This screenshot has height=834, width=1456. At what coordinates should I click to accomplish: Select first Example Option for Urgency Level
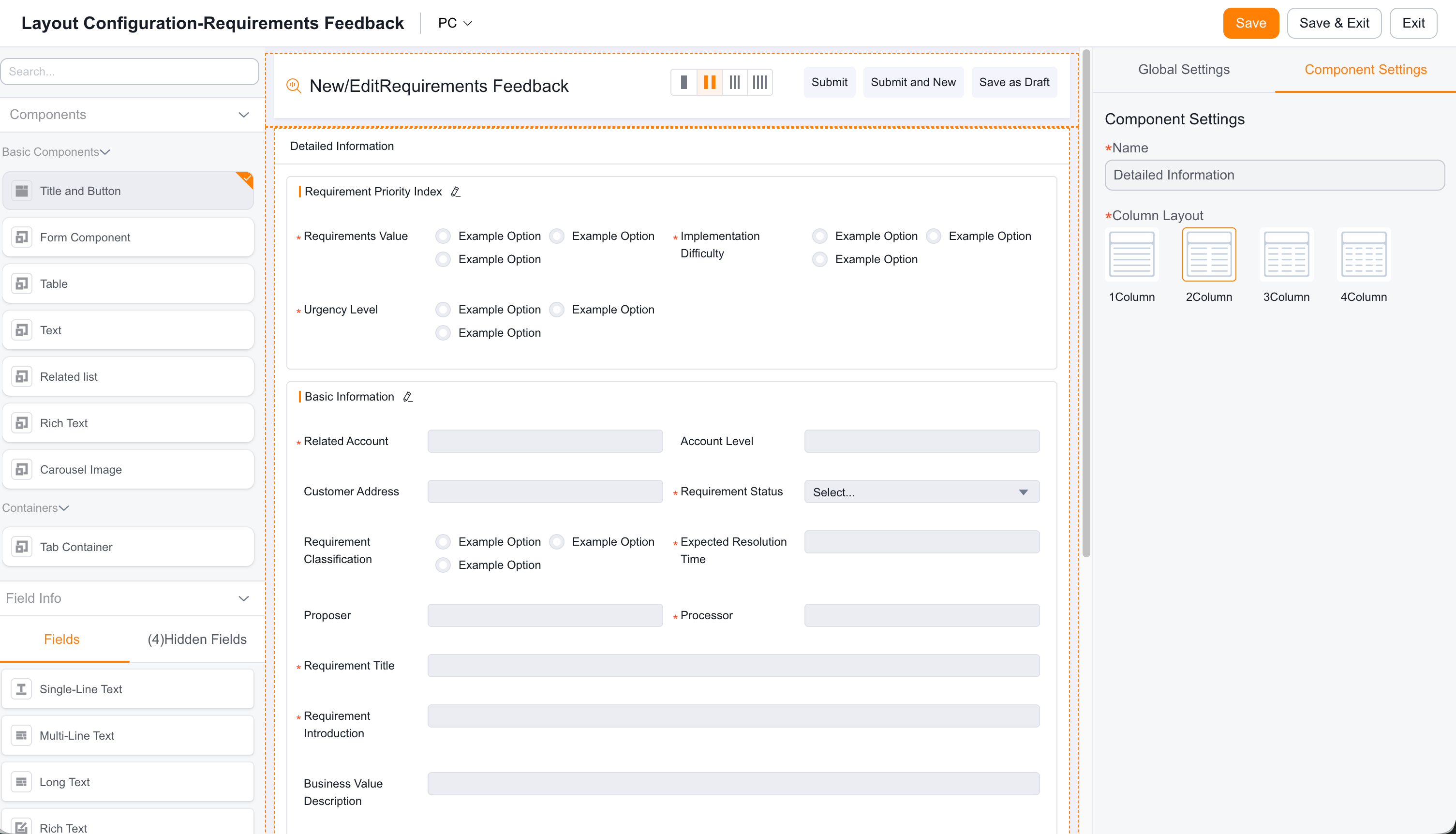pyautogui.click(x=443, y=310)
